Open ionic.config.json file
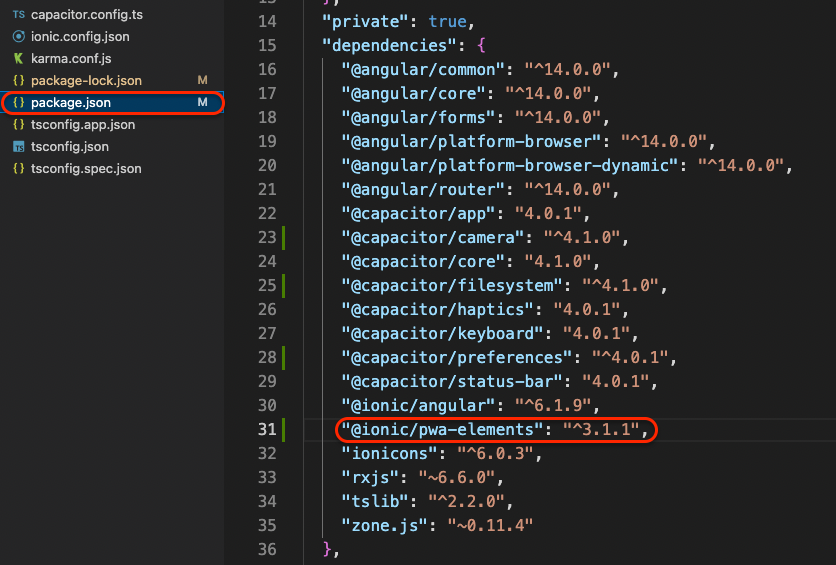 coord(80,36)
